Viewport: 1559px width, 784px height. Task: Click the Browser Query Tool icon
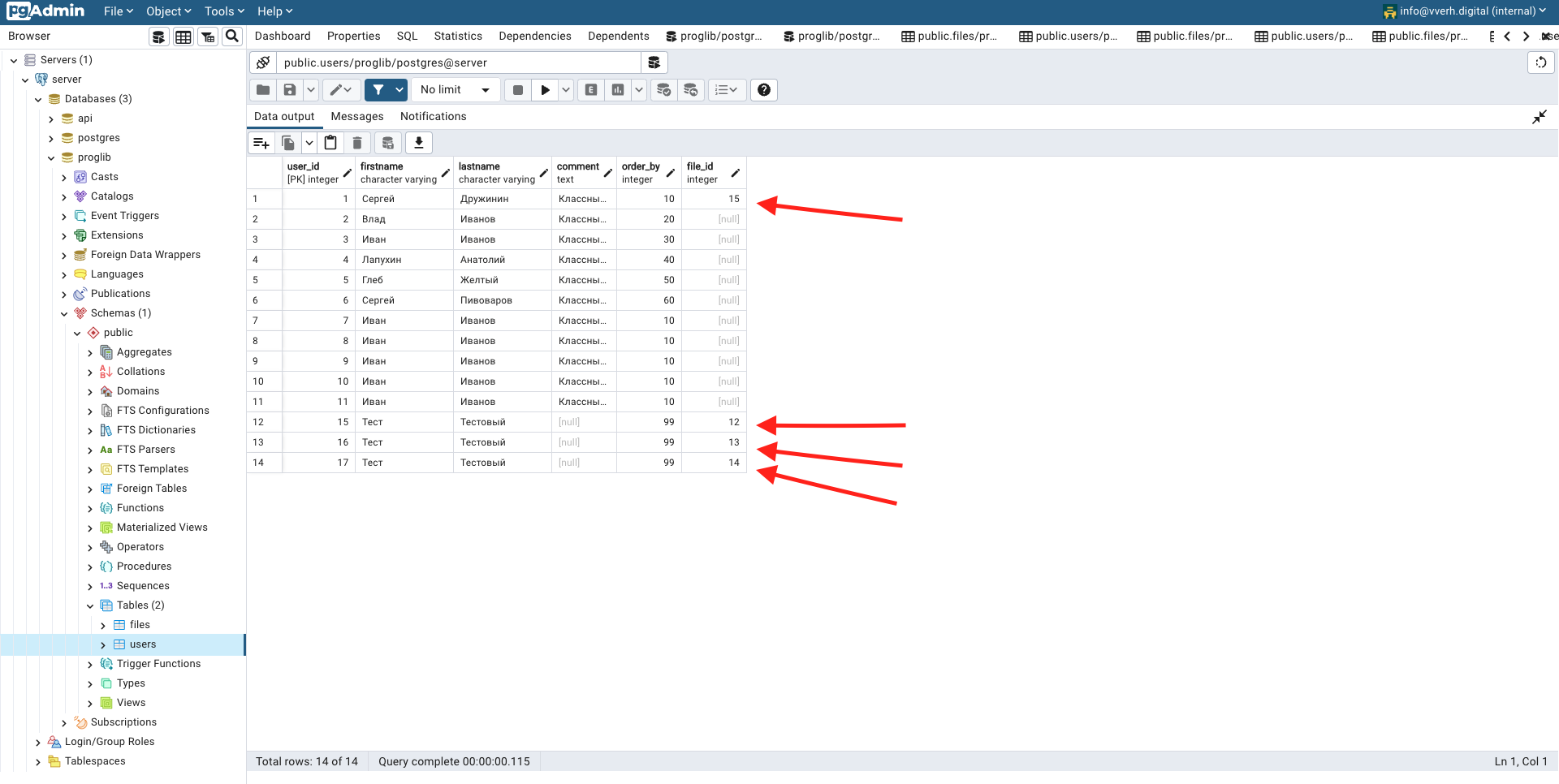pyautogui.click(x=159, y=37)
